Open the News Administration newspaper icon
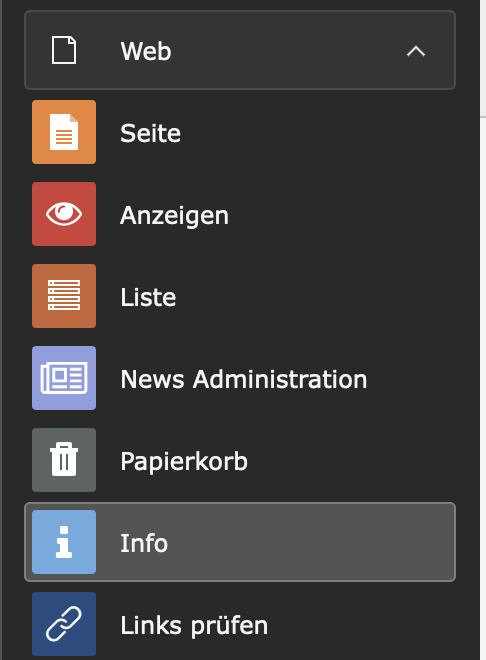 (64, 378)
